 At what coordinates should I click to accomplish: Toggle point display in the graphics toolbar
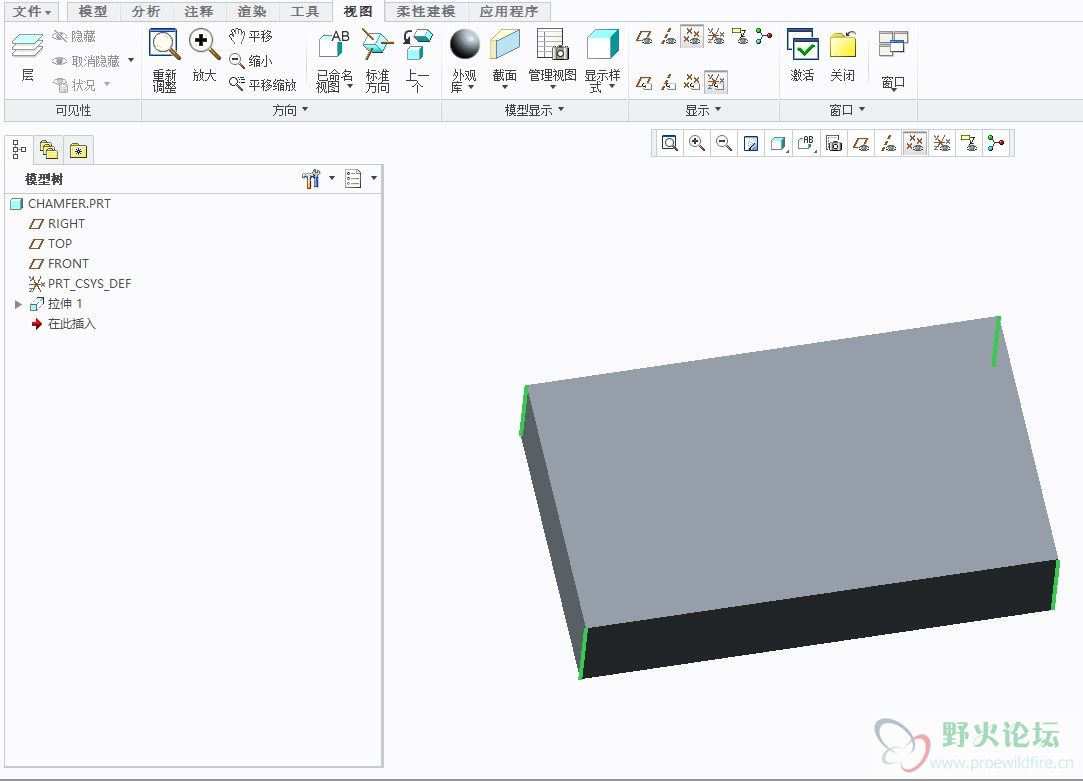pyautogui.click(x=914, y=144)
